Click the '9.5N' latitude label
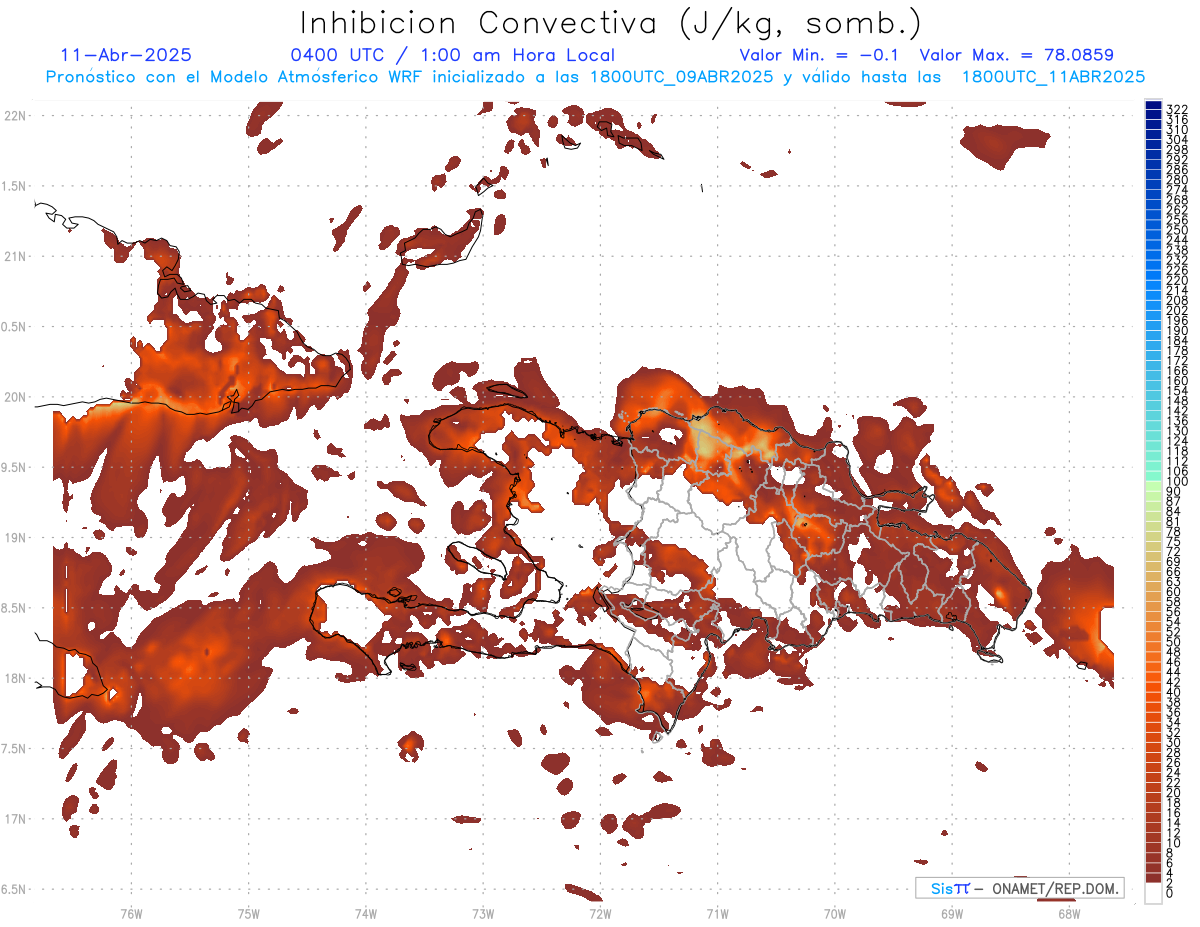The height and width of the screenshot is (927, 1200). (14, 468)
